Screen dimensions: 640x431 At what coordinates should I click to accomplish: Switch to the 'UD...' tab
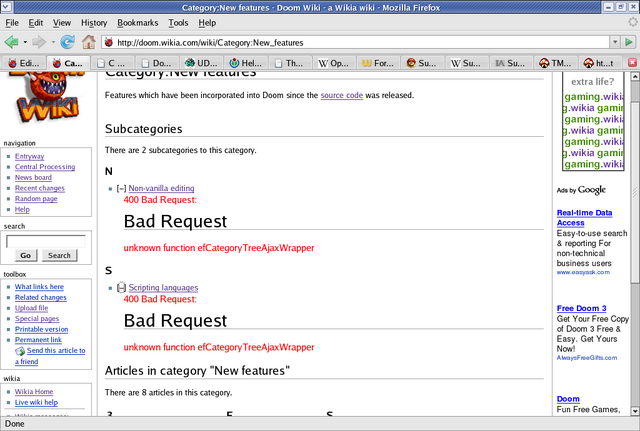pyautogui.click(x=201, y=63)
